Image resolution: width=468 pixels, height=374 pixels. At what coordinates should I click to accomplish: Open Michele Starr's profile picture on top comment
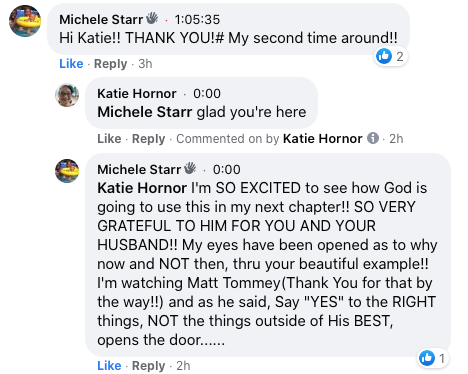[x=25, y=21]
